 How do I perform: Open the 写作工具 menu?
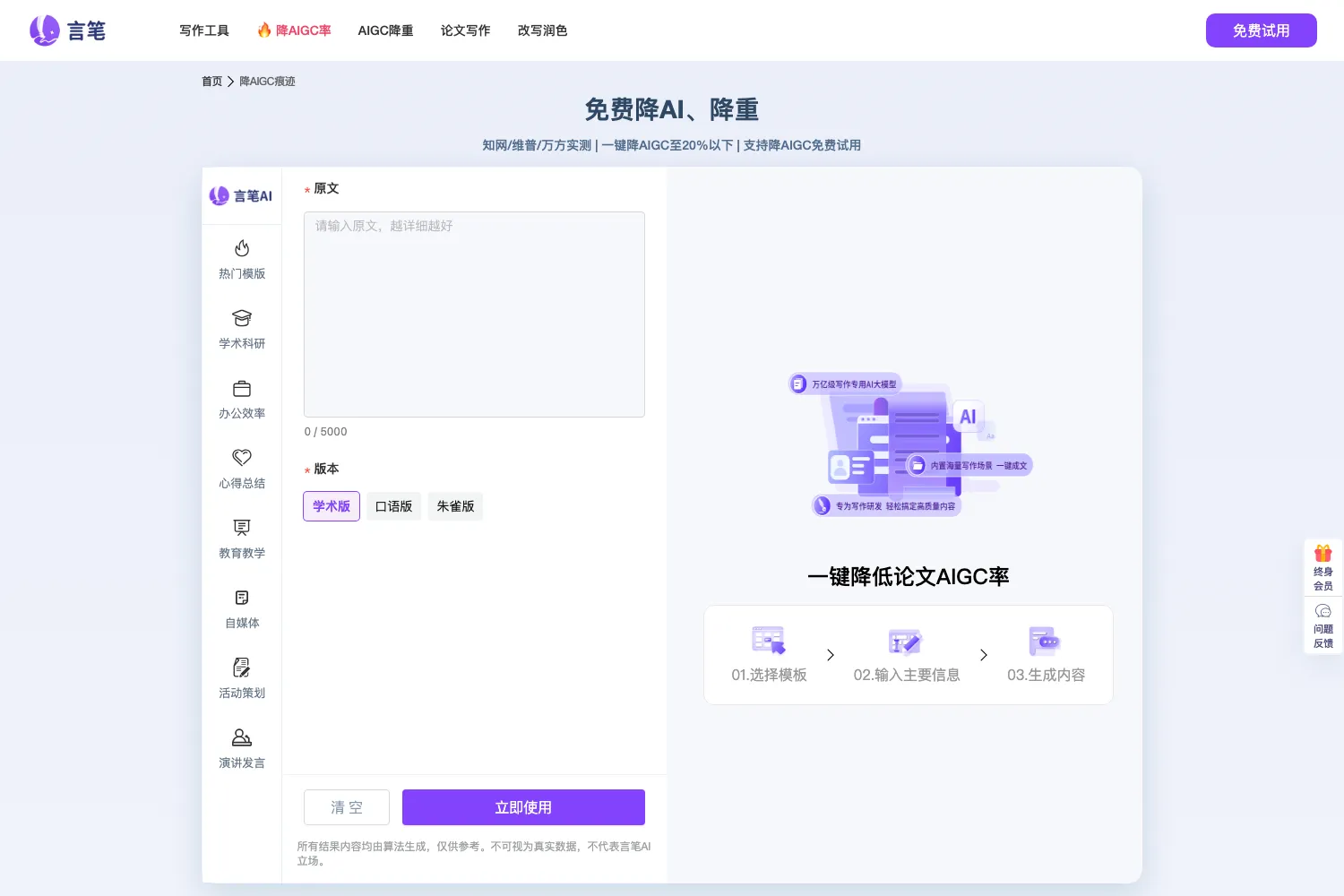pyautogui.click(x=204, y=30)
